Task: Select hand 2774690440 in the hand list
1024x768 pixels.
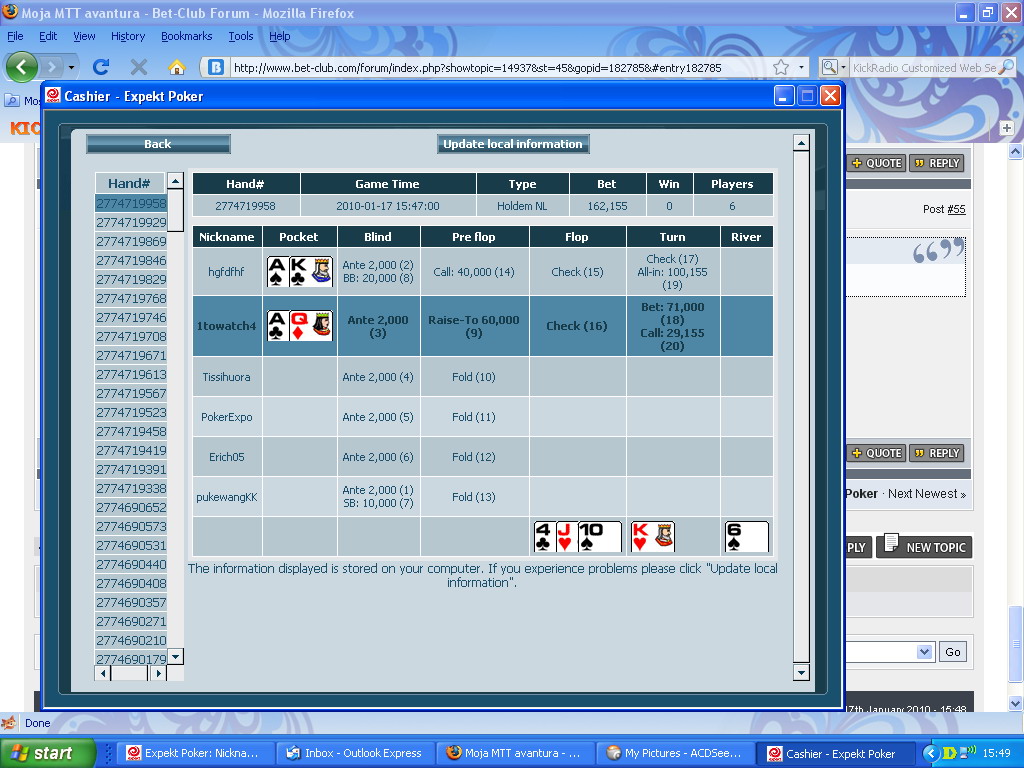Action: [131, 564]
